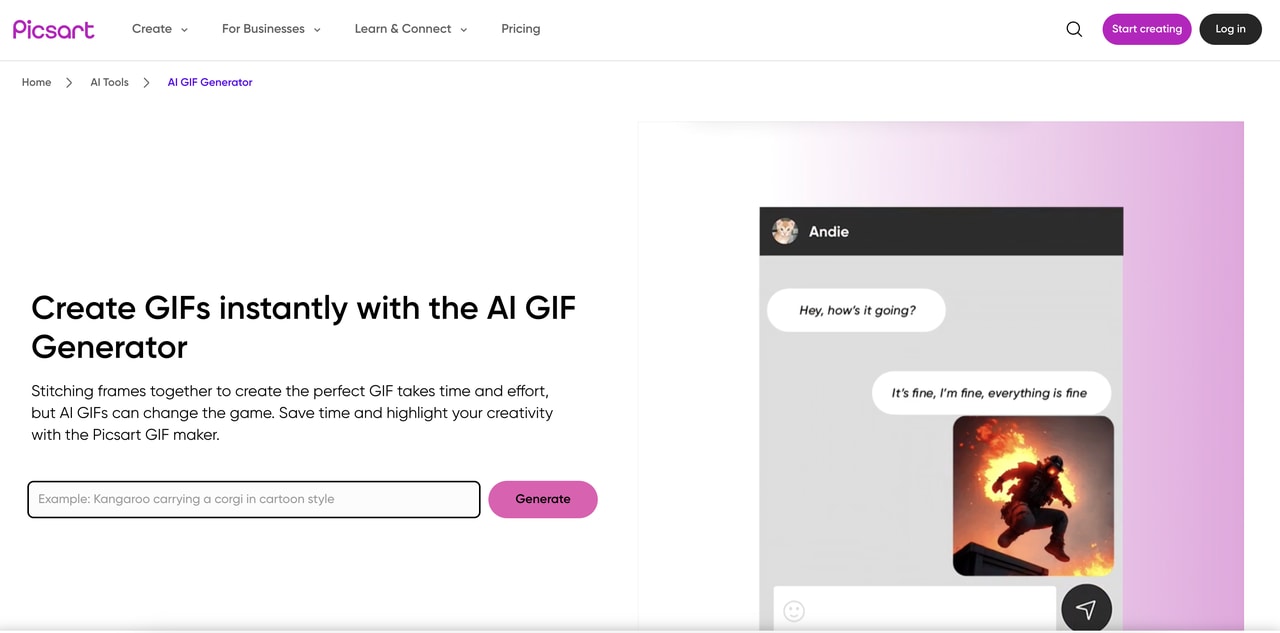Navigate to Home breadcrumb
This screenshot has width=1280, height=633.
tap(37, 83)
